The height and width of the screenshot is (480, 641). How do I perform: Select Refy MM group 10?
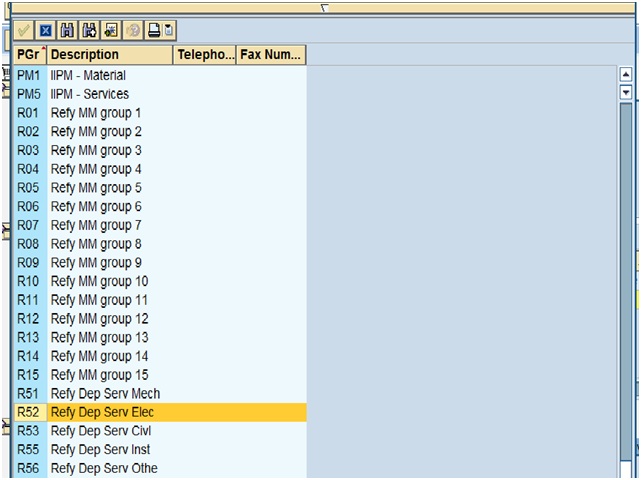point(99,281)
